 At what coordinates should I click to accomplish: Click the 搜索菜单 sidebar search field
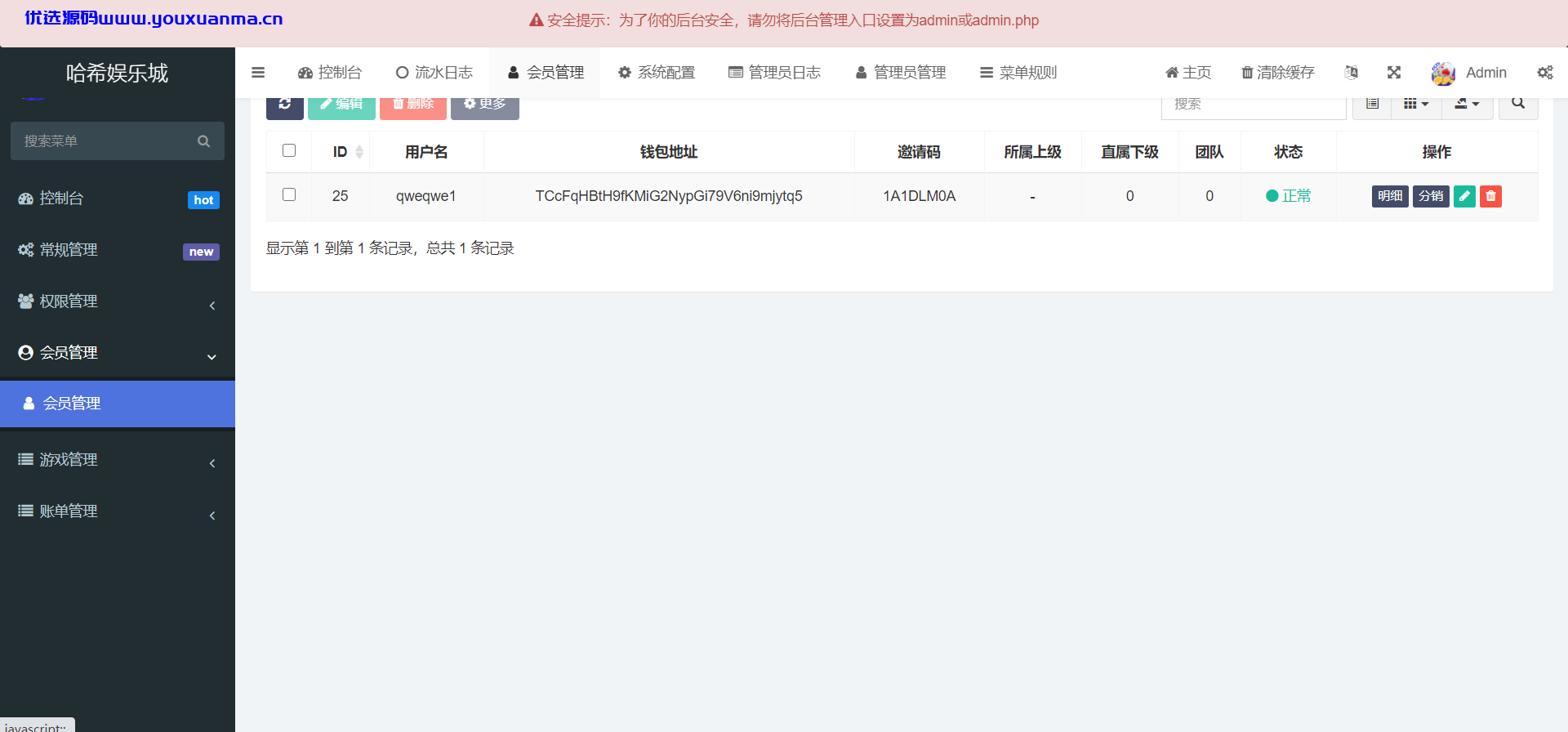point(118,141)
